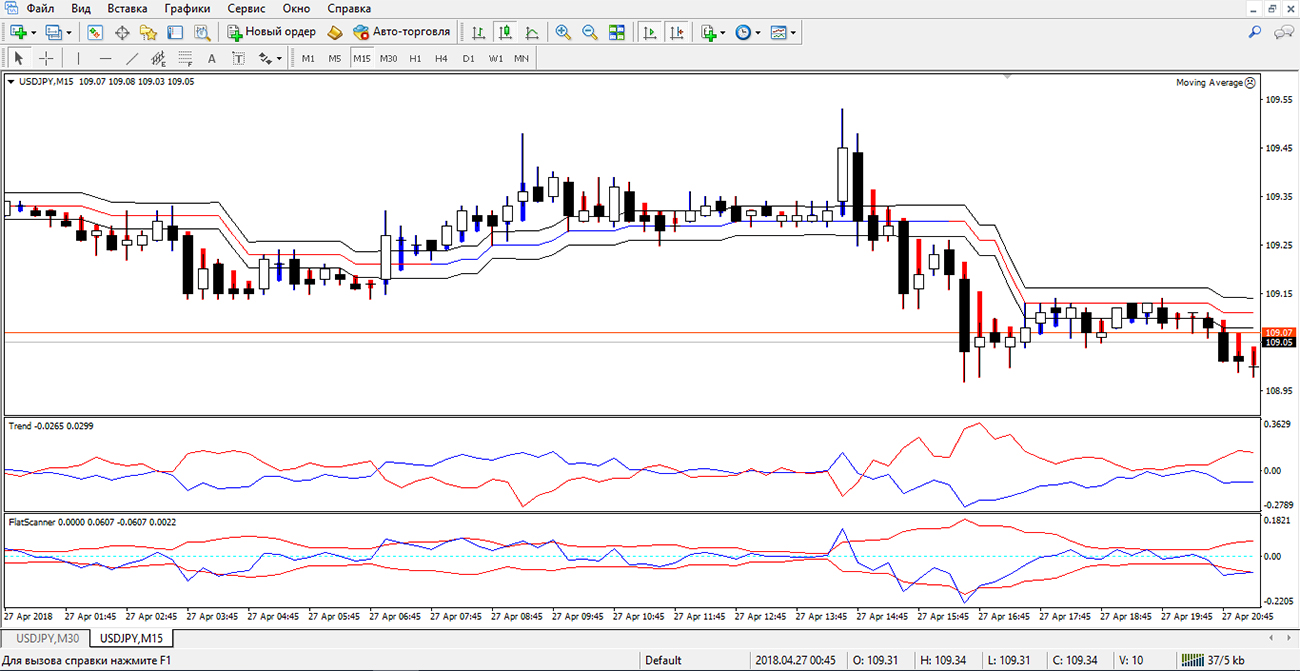Switch to the H4 timeframe
This screenshot has width=1300, height=671.
[x=441, y=58]
